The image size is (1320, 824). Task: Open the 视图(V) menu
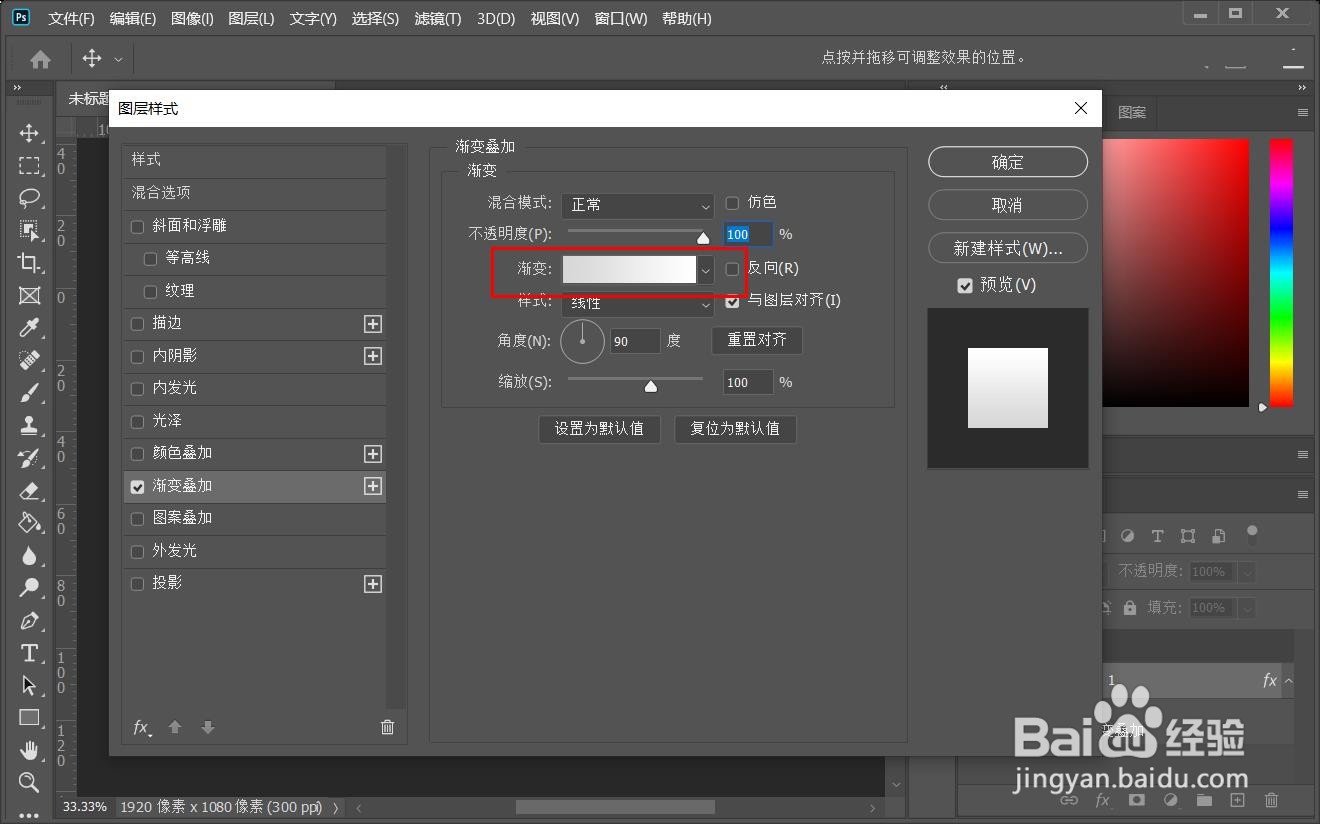coord(555,19)
